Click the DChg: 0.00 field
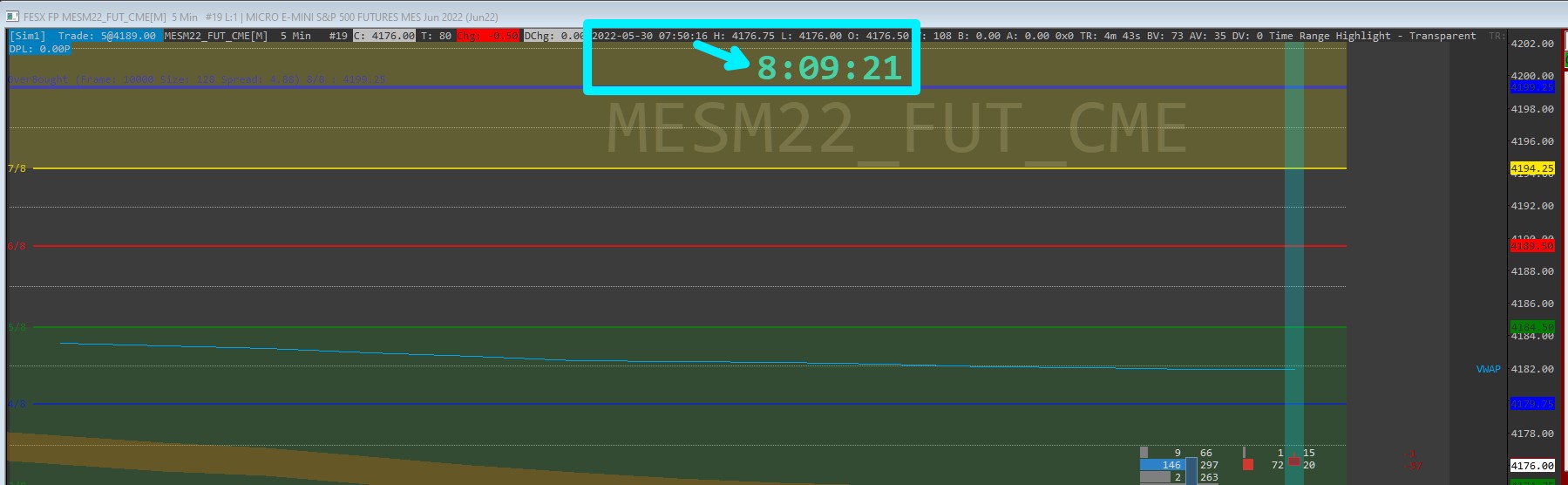Viewport: 1568px width, 485px height. pyautogui.click(x=554, y=36)
